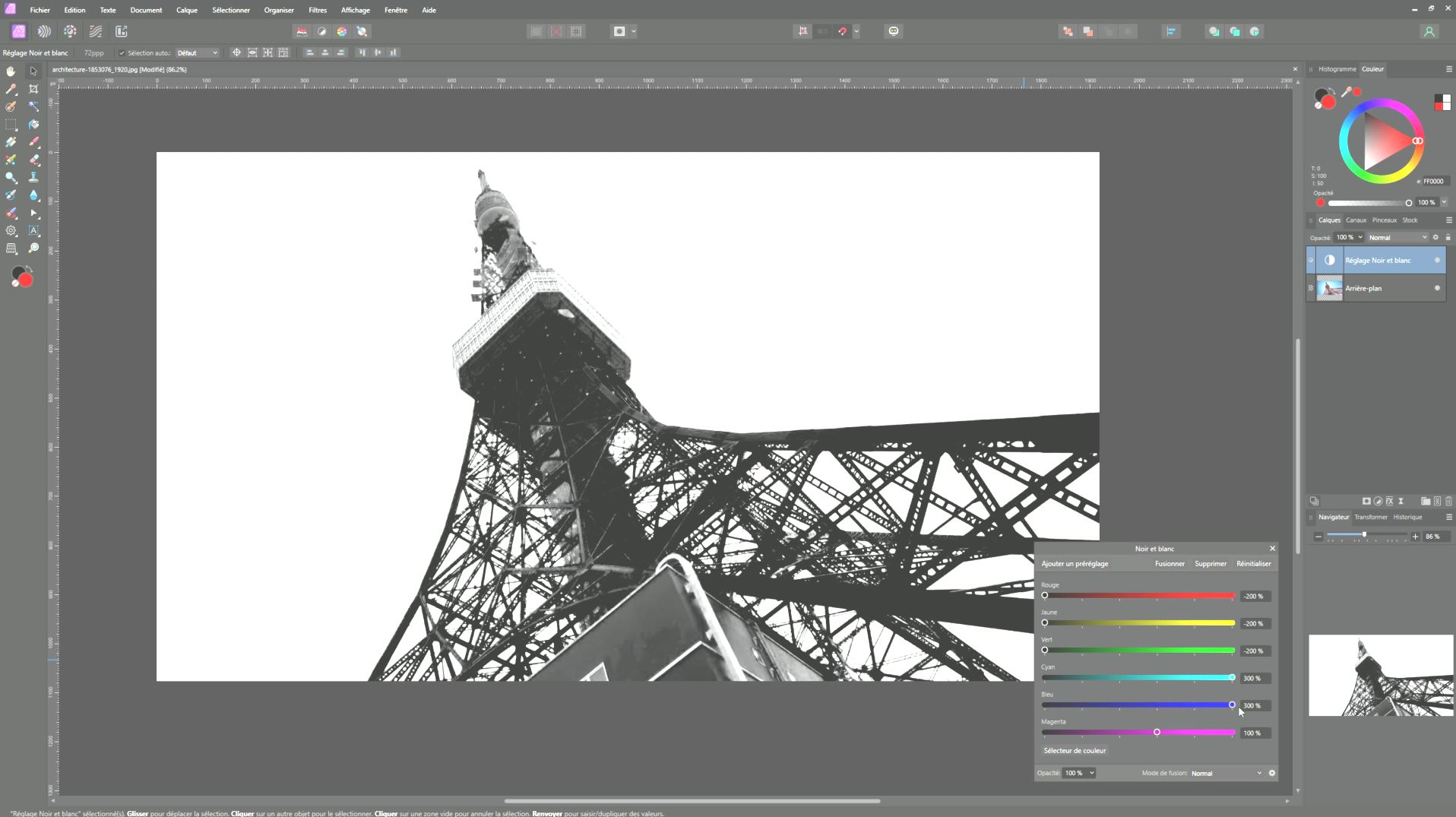Open the Filtres menu
Screen dimensions: 1456x817
tap(318, 10)
